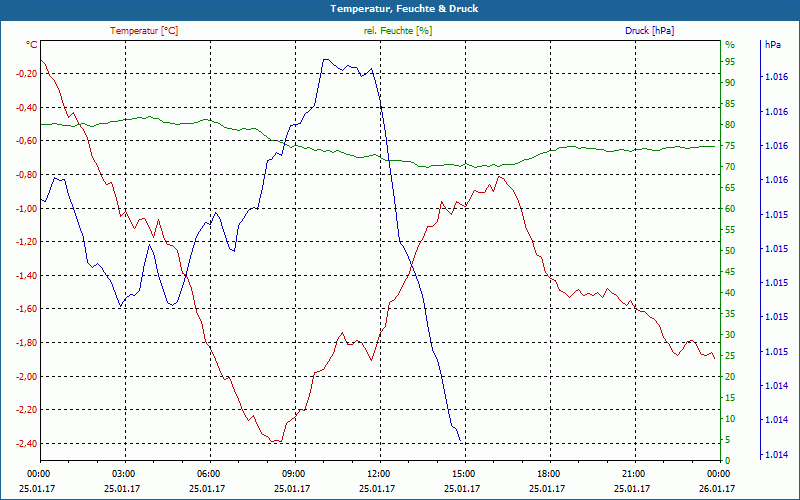Click the 09:00 time axis label
This screenshot has height=500, width=800.
[292, 474]
